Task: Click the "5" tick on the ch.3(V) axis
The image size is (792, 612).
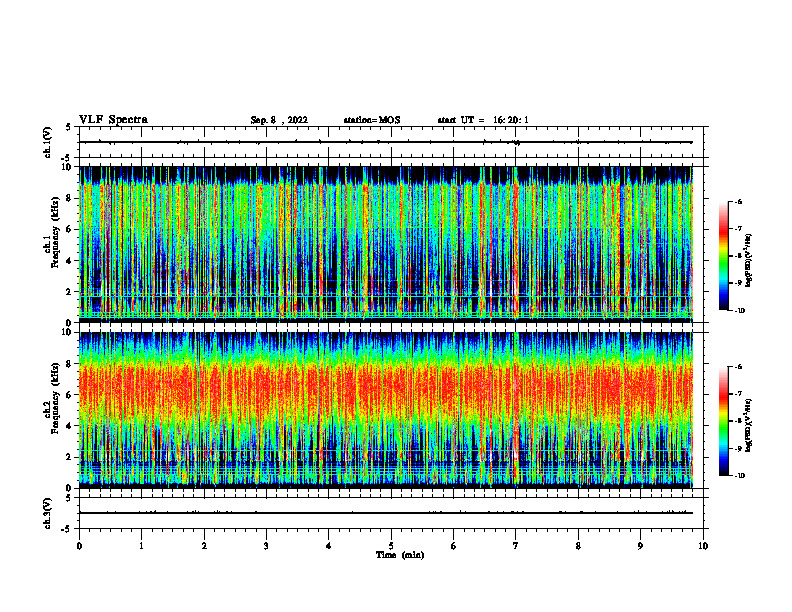Action: [x=68, y=498]
